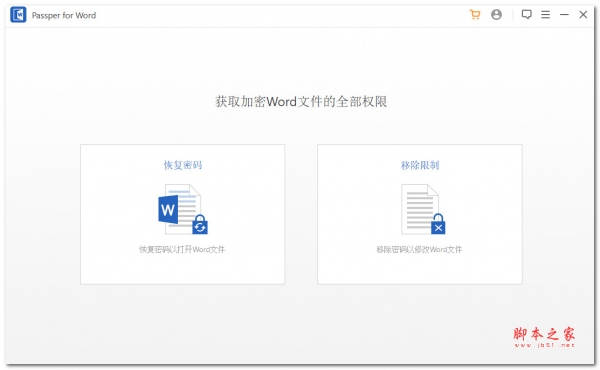600x370 pixels.
Task: Open the hamburger menu
Action: (x=545, y=15)
